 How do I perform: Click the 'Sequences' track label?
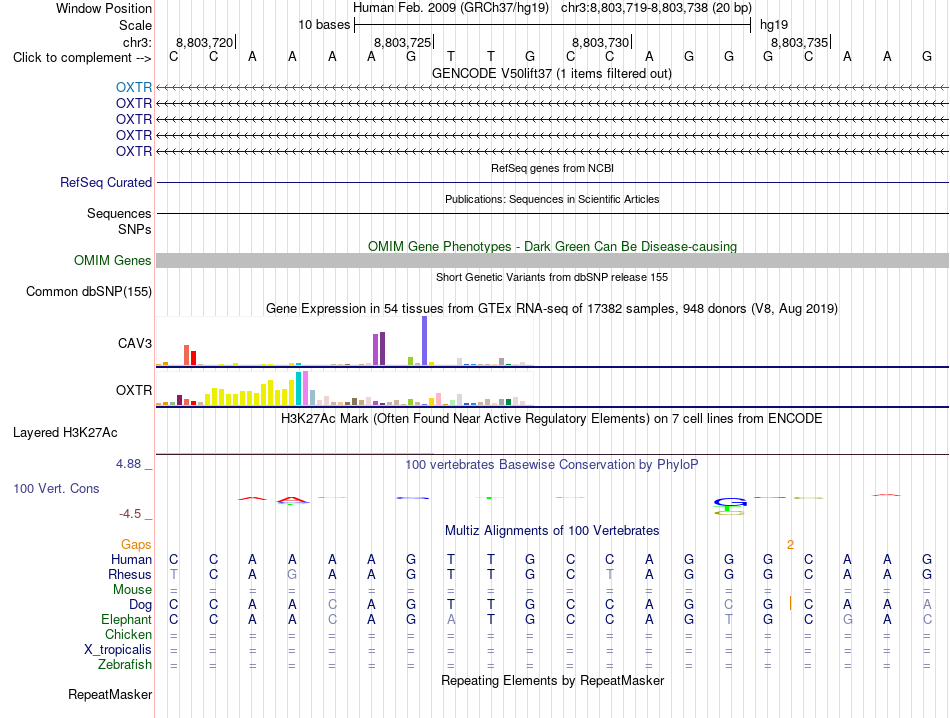pos(119,213)
